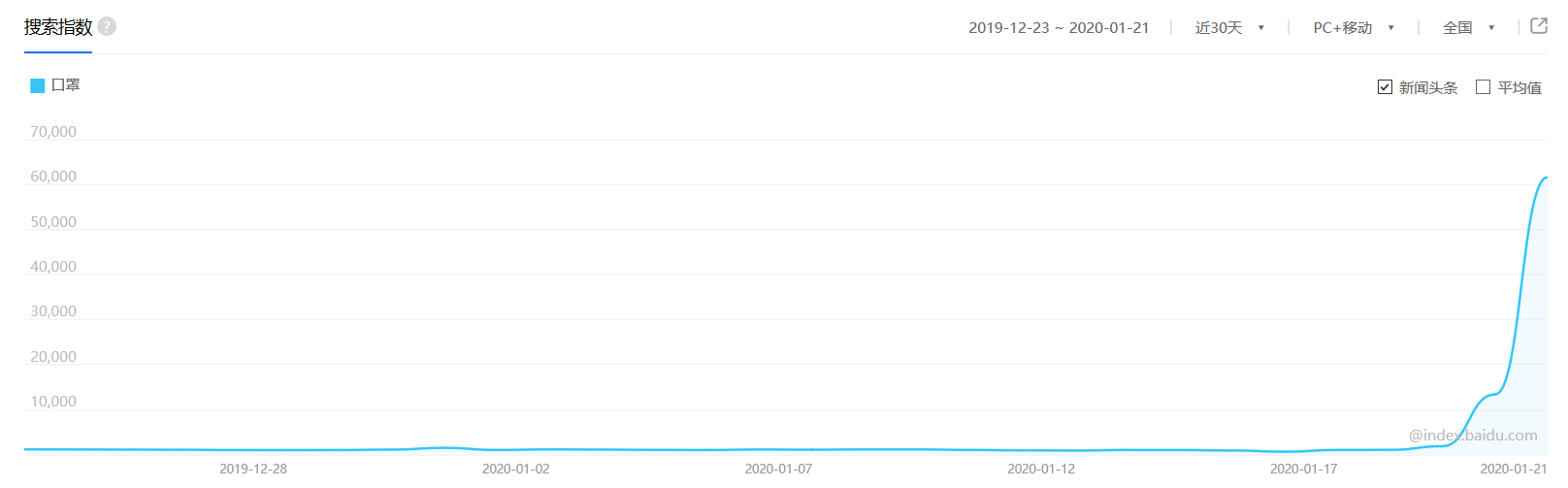Click the date range 2019-12-23 ~ 2020-01-21
Viewport: 1568px width, 488px height.
(1059, 28)
